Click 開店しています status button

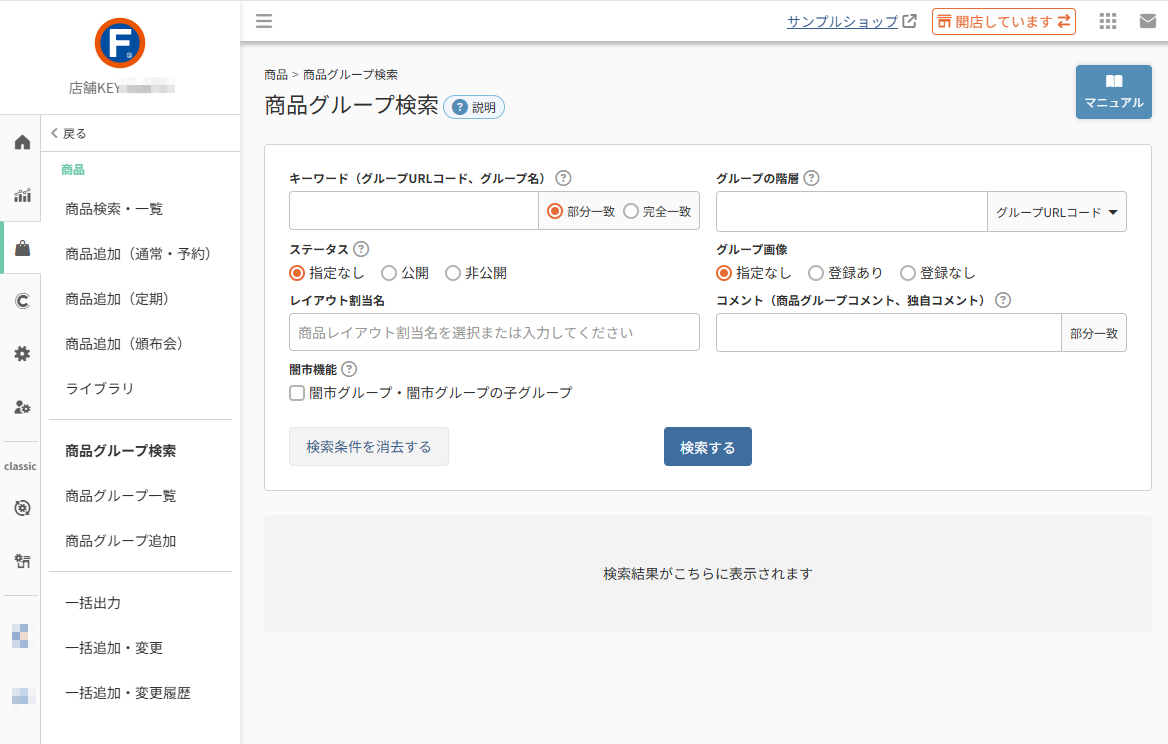1003,22
